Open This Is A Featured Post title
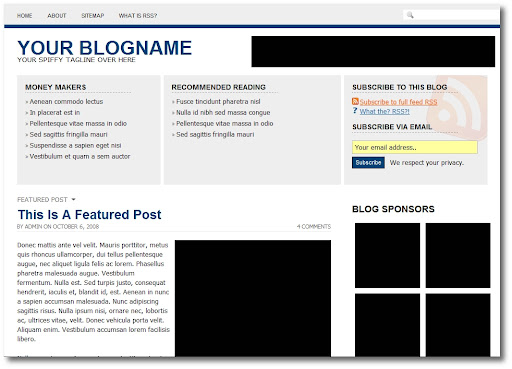Viewport: 512px width, 369px height. (89, 214)
